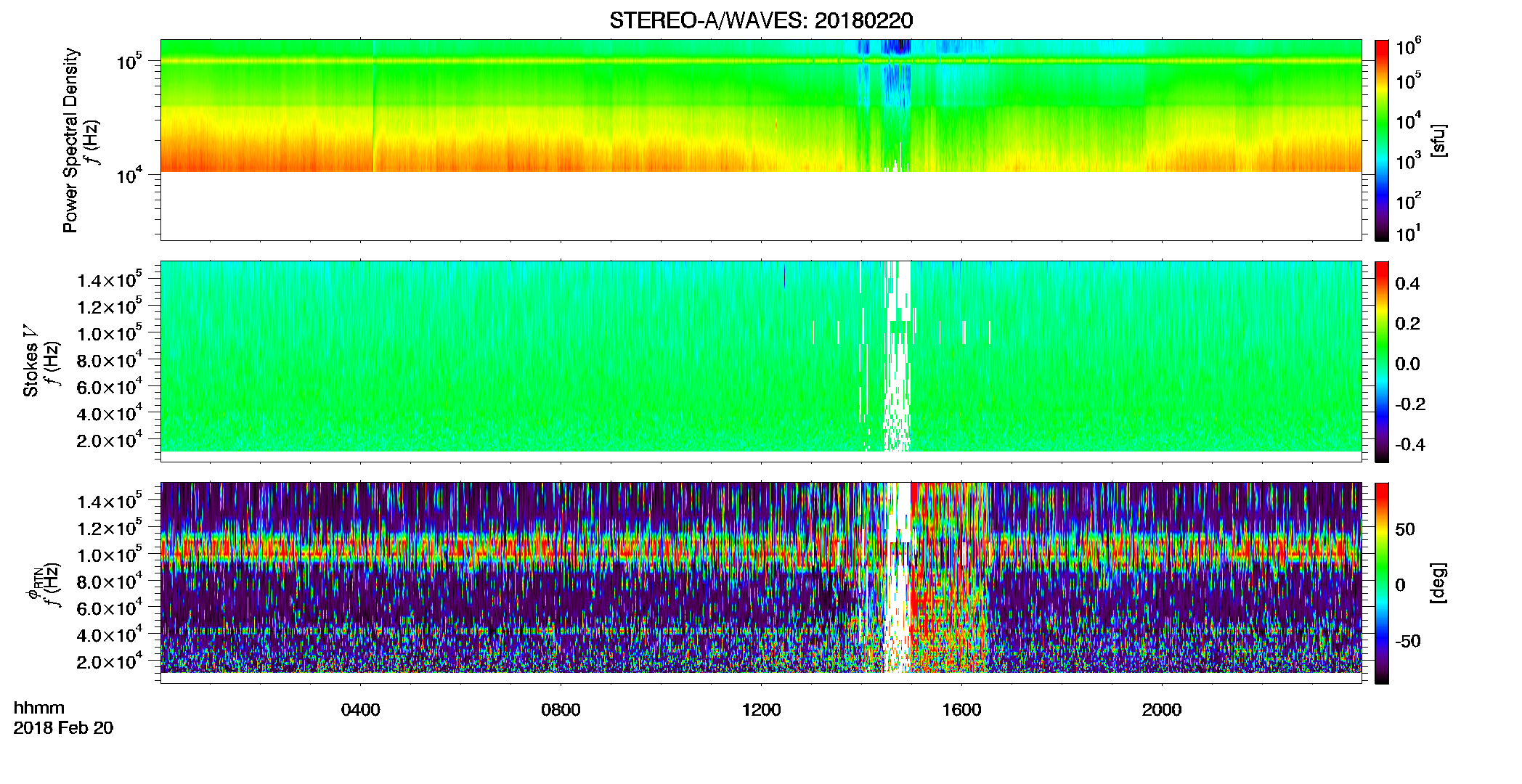Screen dimensions: 1522x784
Task: Click the plot title STEREO-A/WAVES: 20180220
Action: (x=761, y=20)
